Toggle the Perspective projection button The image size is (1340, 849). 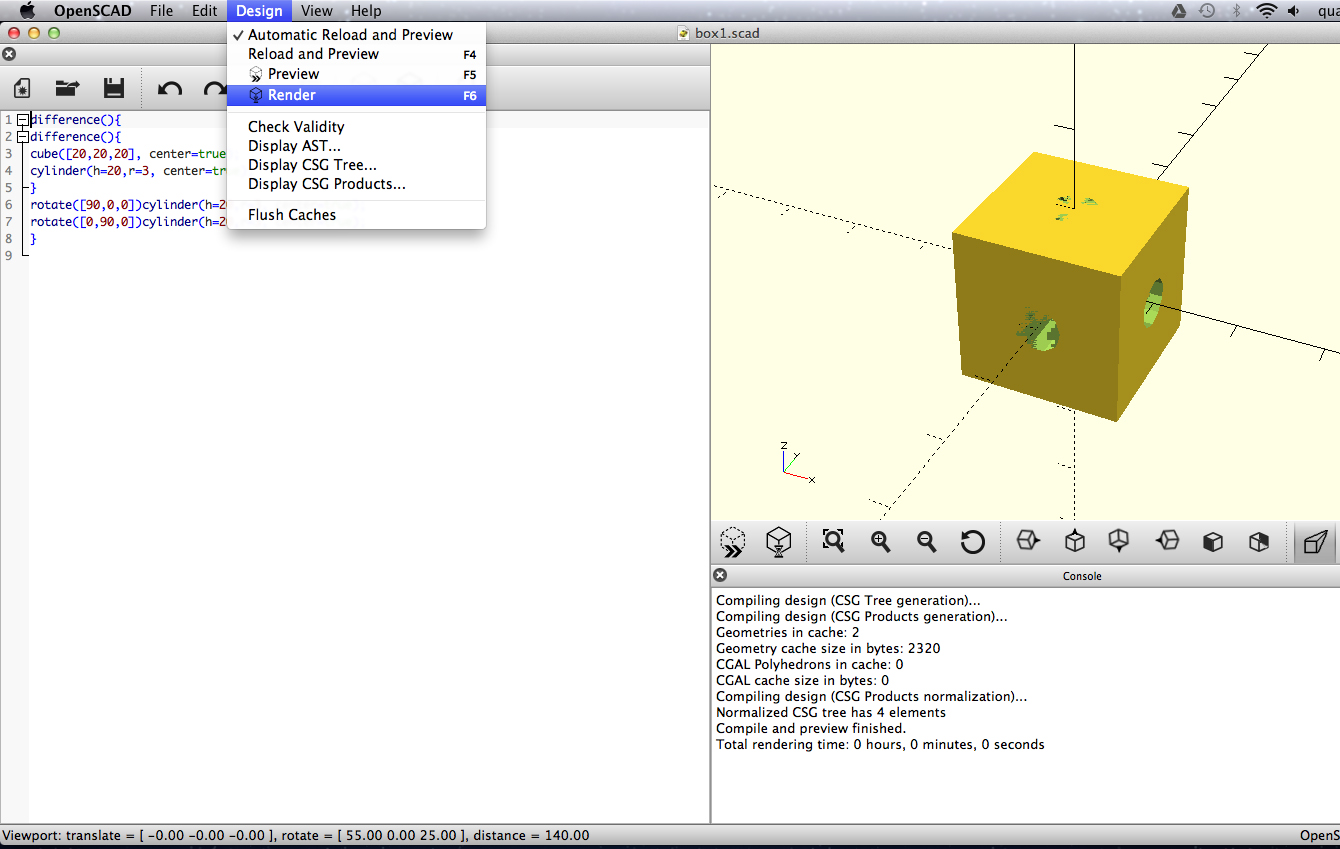[x=1315, y=542]
